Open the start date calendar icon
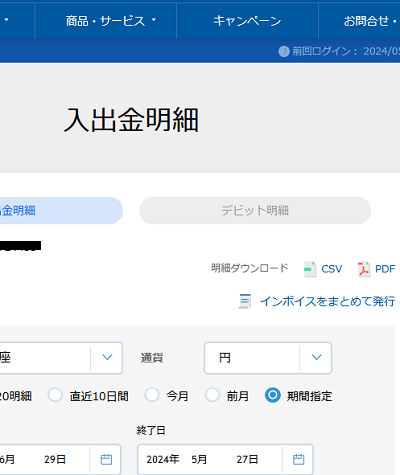This screenshot has width=400, height=475. click(x=106, y=459)
